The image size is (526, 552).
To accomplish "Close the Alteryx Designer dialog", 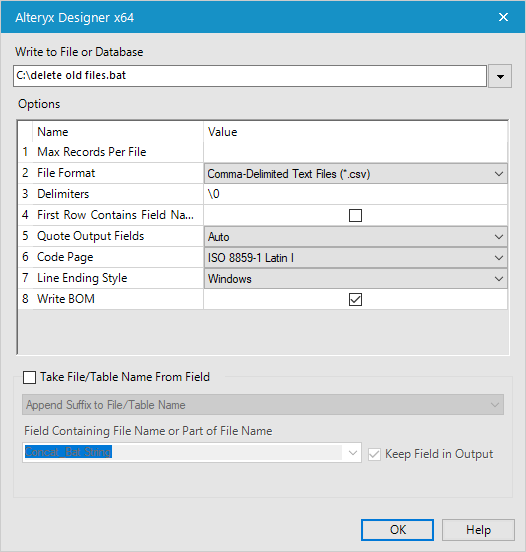I will tap(503, 17).
